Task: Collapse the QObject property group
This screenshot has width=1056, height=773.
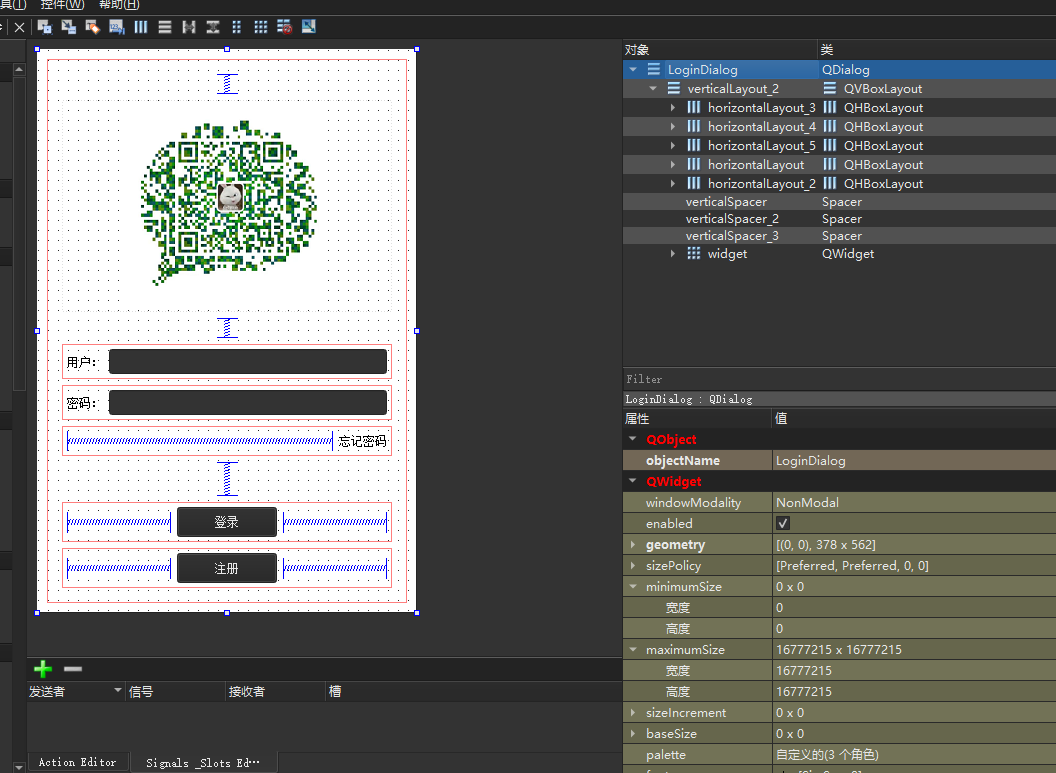Action: pyautogui.click(x=632, y=439)
